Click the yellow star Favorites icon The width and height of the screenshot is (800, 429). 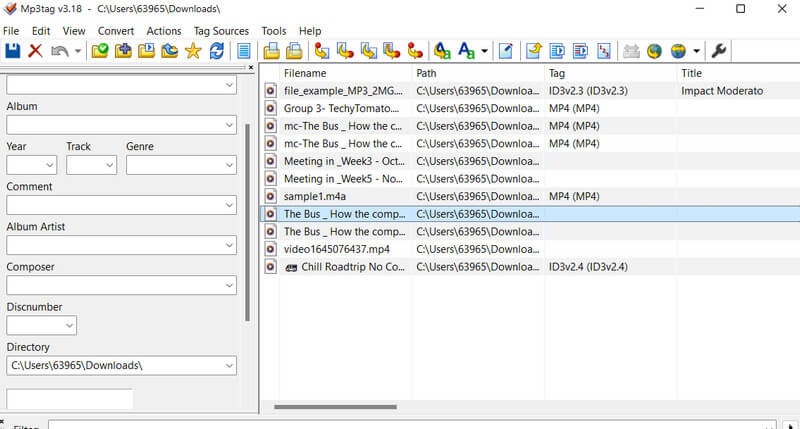tap(193, 51)
